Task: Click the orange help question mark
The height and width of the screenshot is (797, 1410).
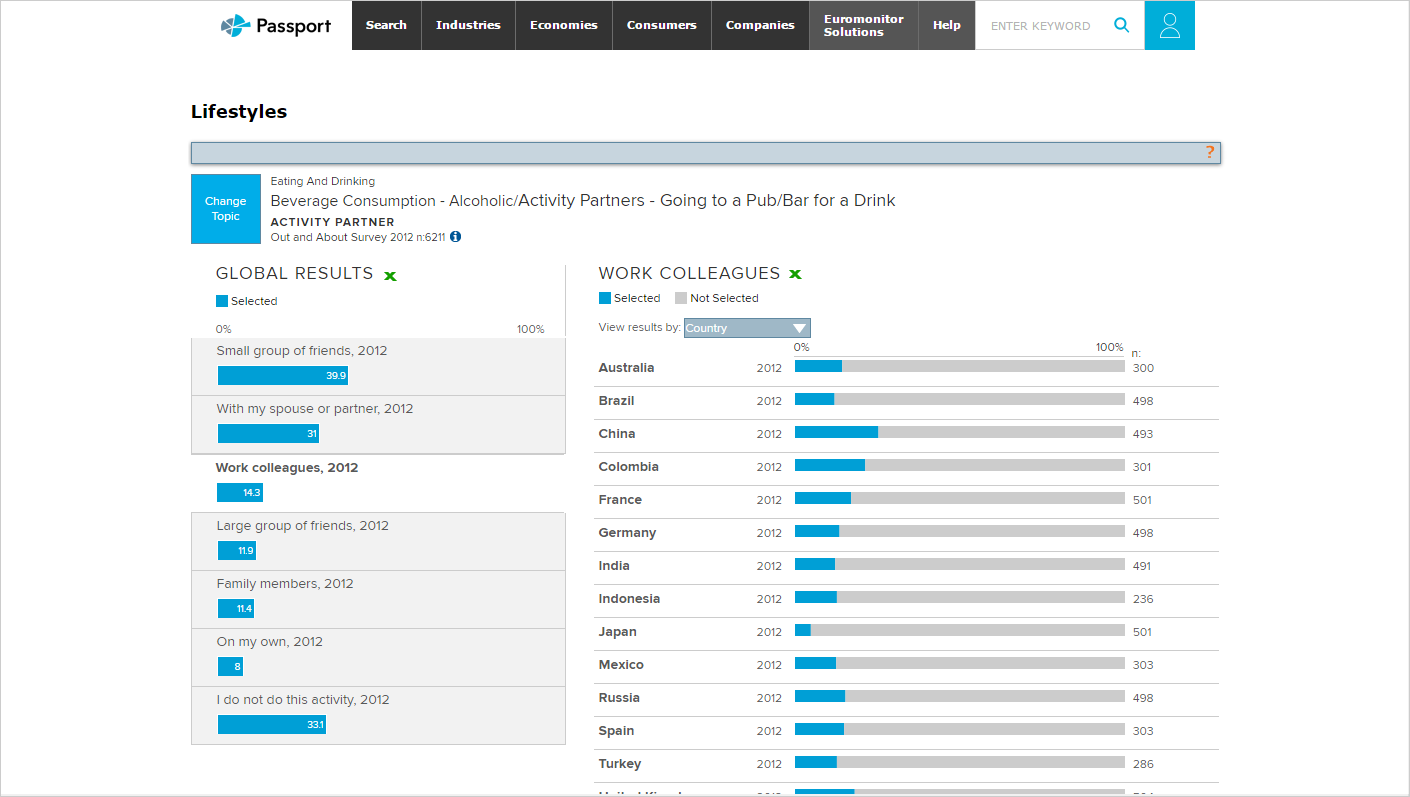Action: (x=1209, y=152)
